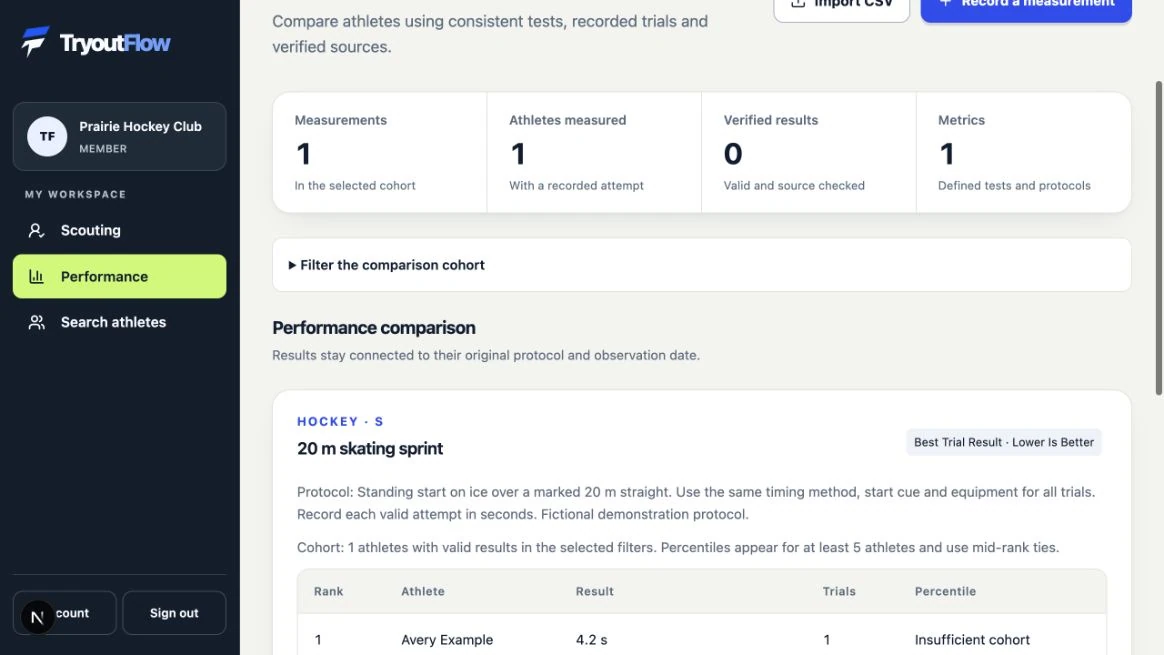Click the TryoutFlow brand name
Viewport: 1164px width, 655px height.
115,43
